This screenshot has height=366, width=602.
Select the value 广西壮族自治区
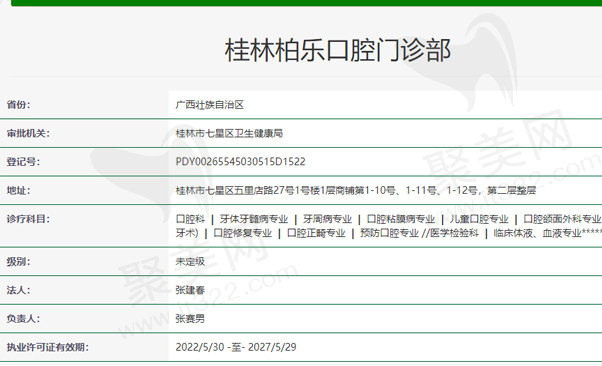(x=210, y=105)
